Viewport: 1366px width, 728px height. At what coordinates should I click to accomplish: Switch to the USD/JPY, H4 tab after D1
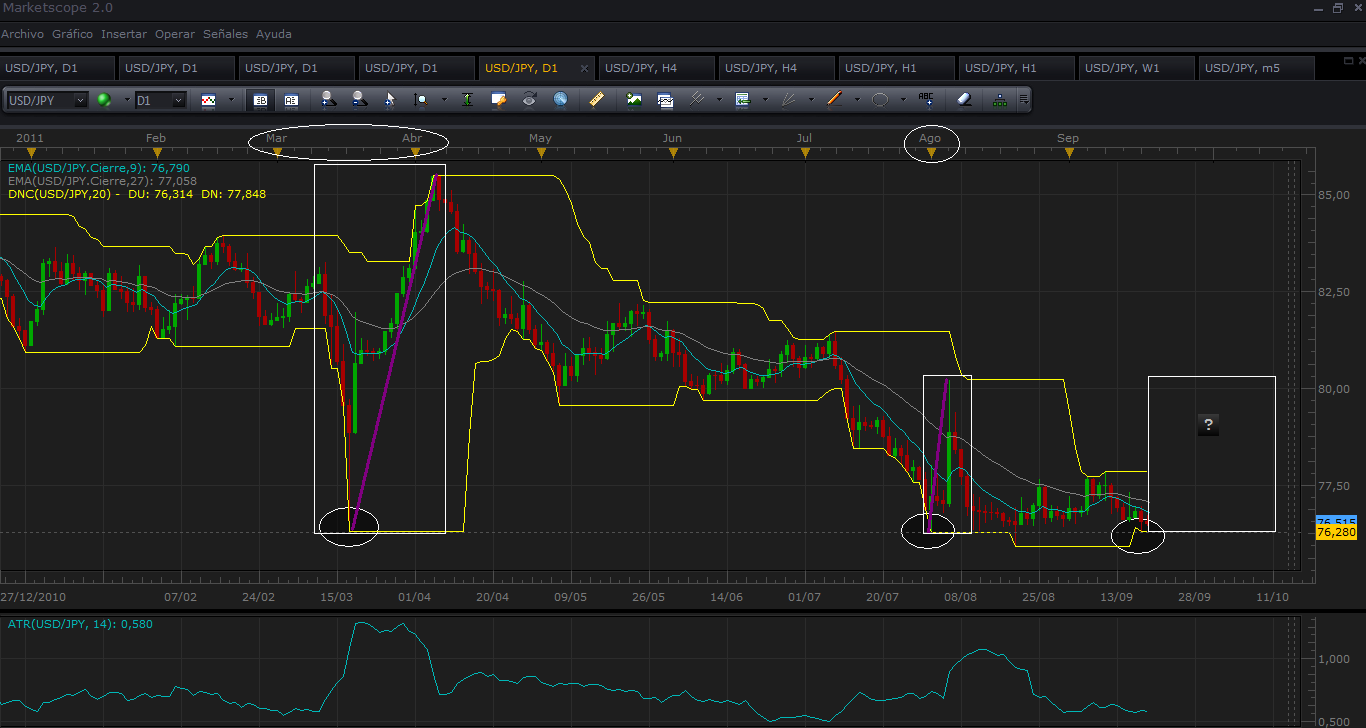[655, 68]
